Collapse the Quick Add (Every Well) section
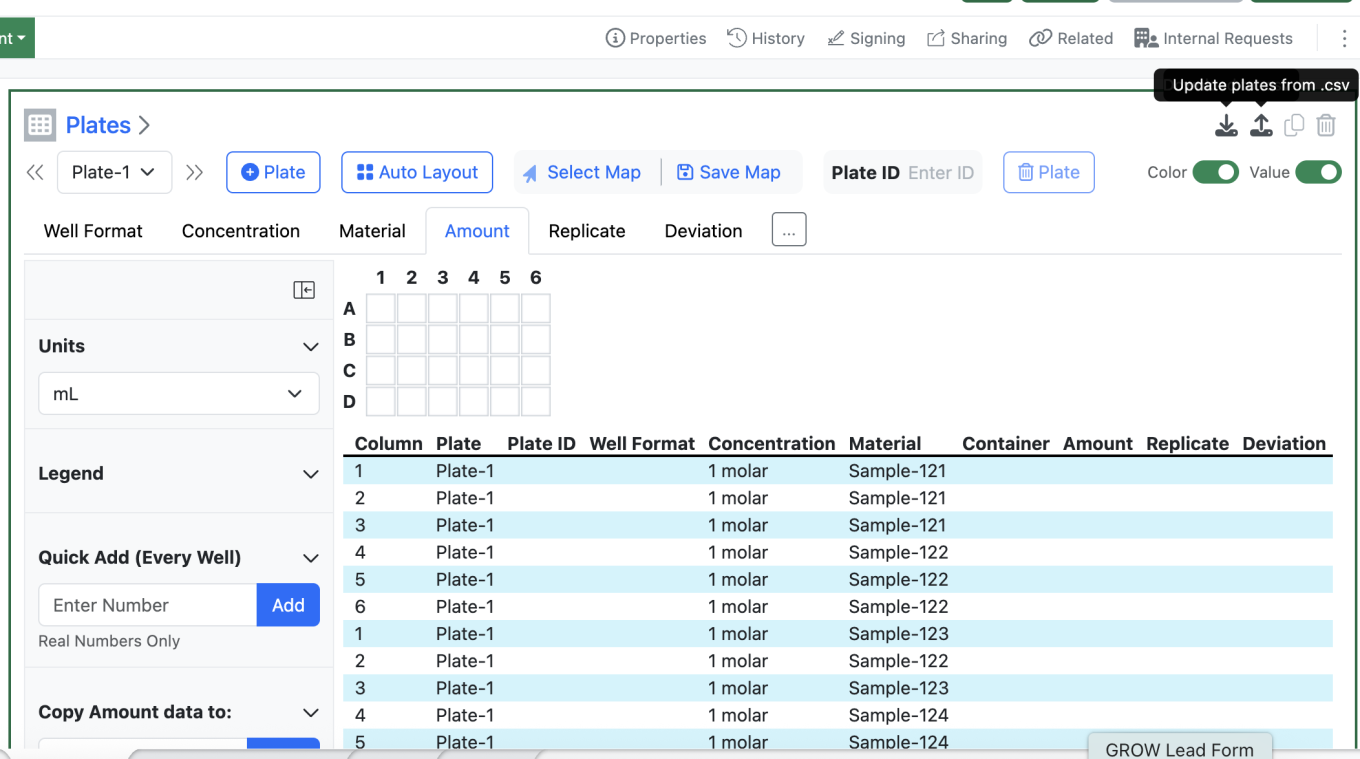 [310, 558]
